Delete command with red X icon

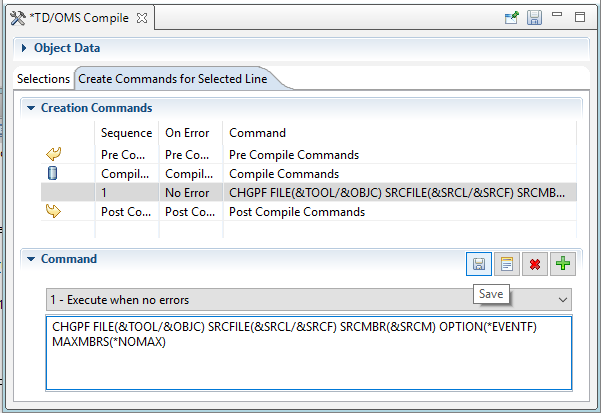(535, 264)
